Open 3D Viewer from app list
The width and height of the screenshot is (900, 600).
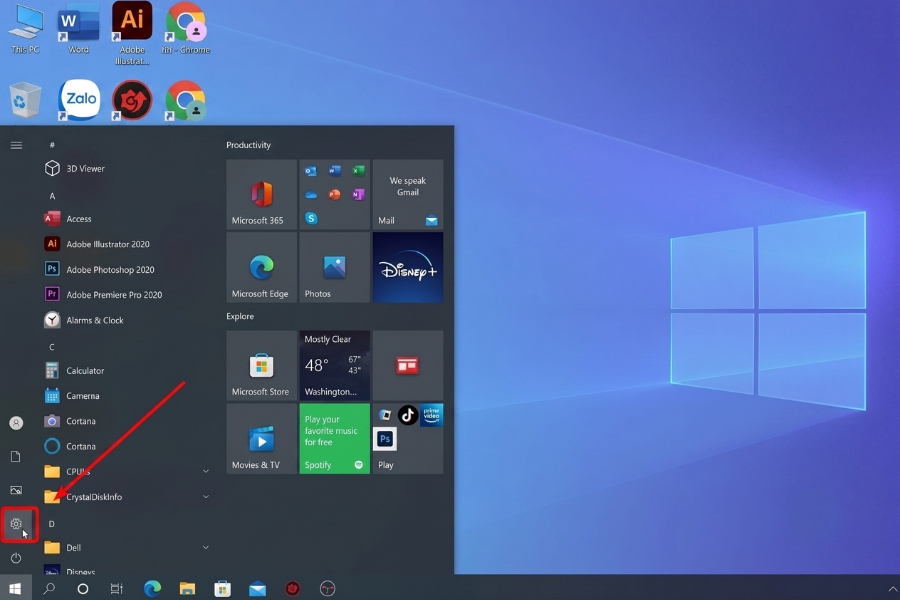(x=126, y=168)
